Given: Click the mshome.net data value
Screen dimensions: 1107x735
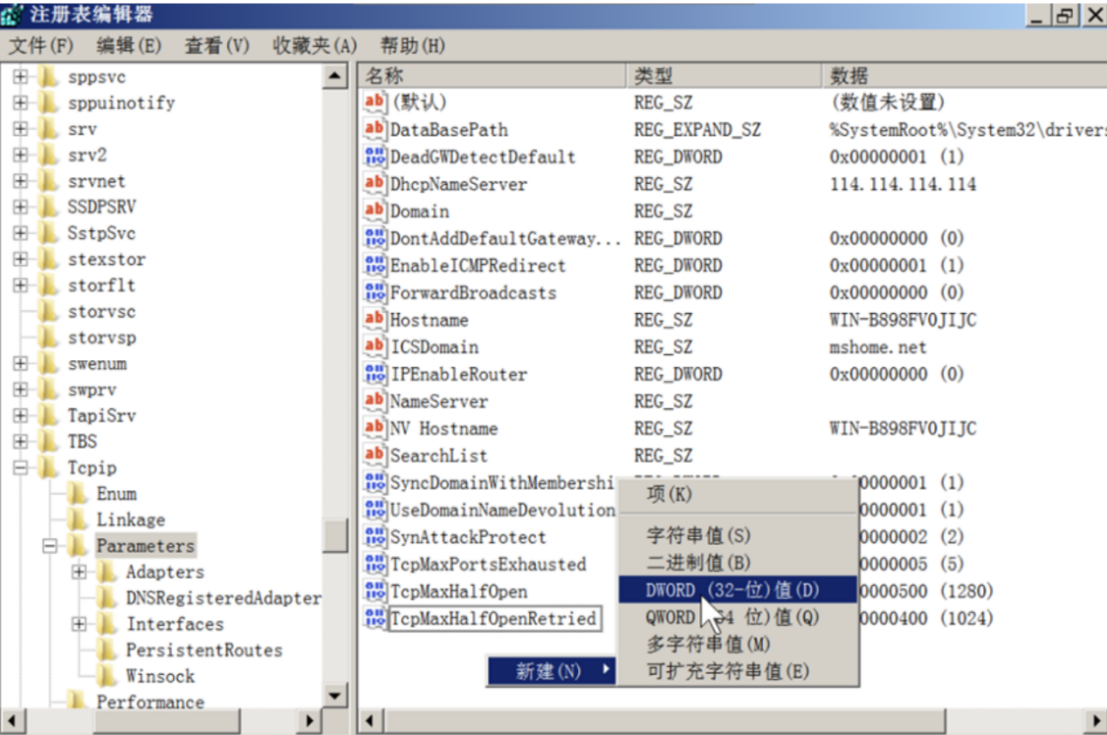Looking at the screenshot, I should click(878, 347).
